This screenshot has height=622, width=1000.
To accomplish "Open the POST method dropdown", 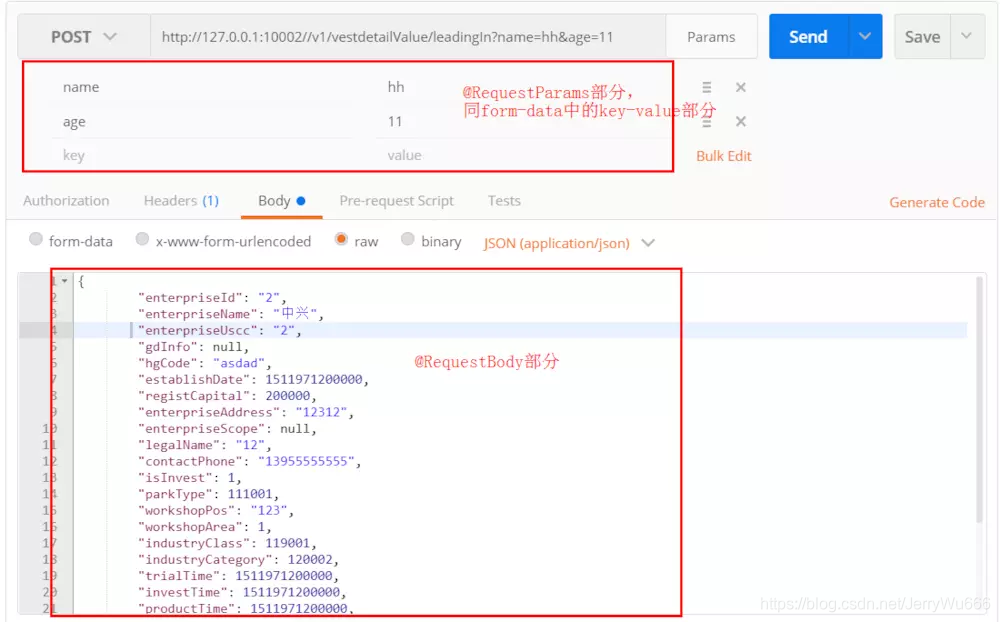I will (84, 37).
